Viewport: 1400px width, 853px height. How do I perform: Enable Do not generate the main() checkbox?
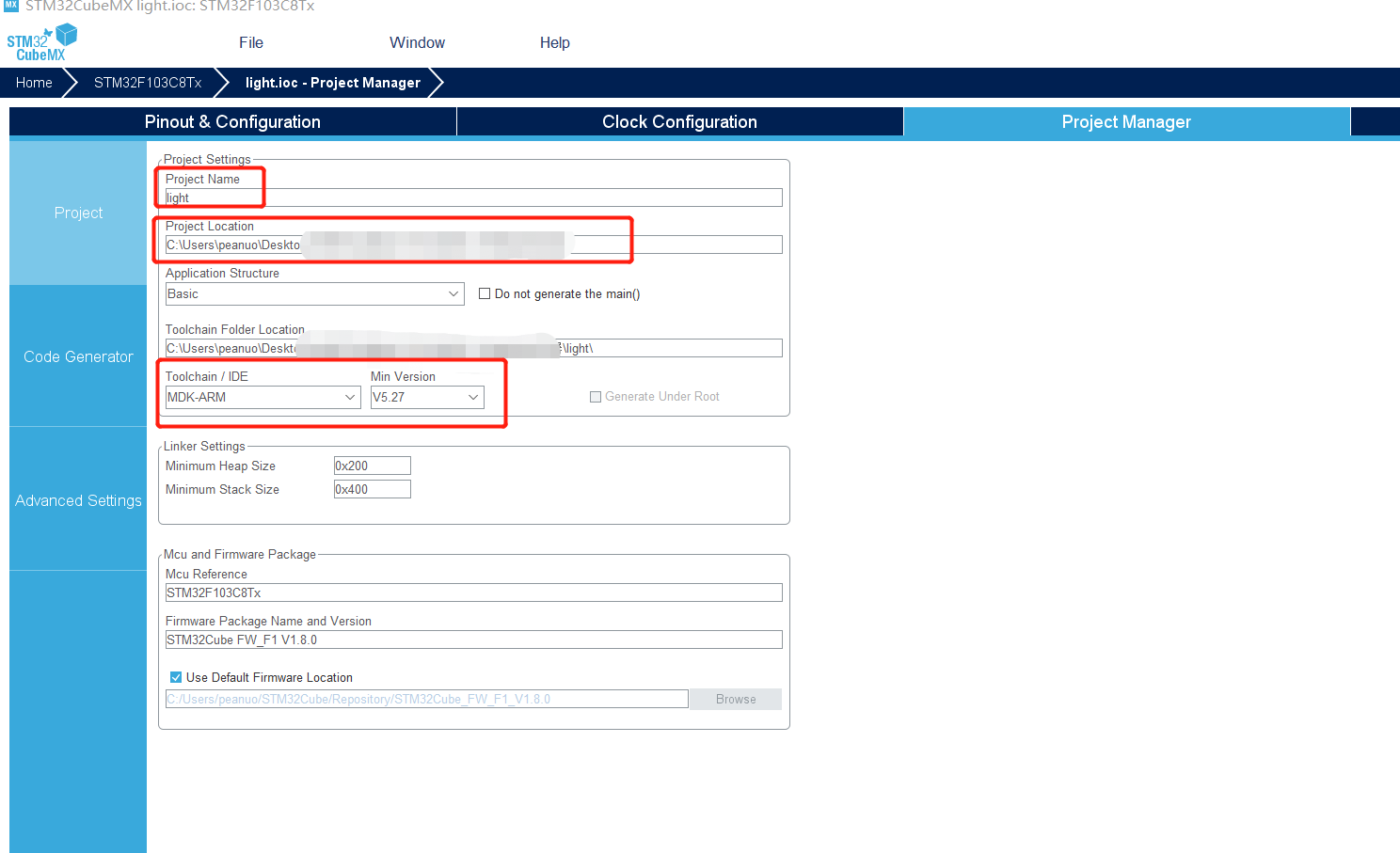485,293
